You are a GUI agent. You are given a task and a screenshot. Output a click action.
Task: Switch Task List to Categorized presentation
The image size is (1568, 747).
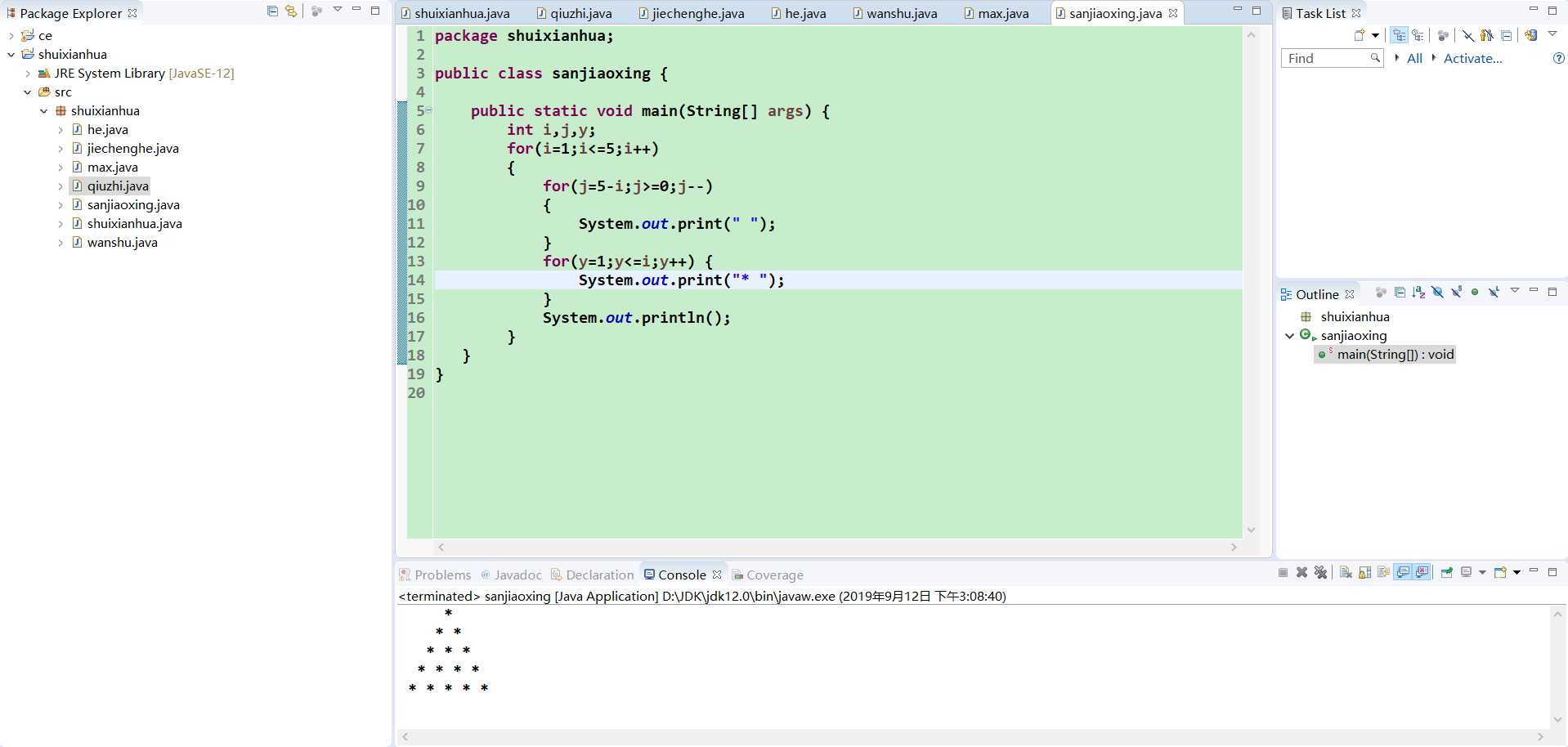tap(1400, 35)
